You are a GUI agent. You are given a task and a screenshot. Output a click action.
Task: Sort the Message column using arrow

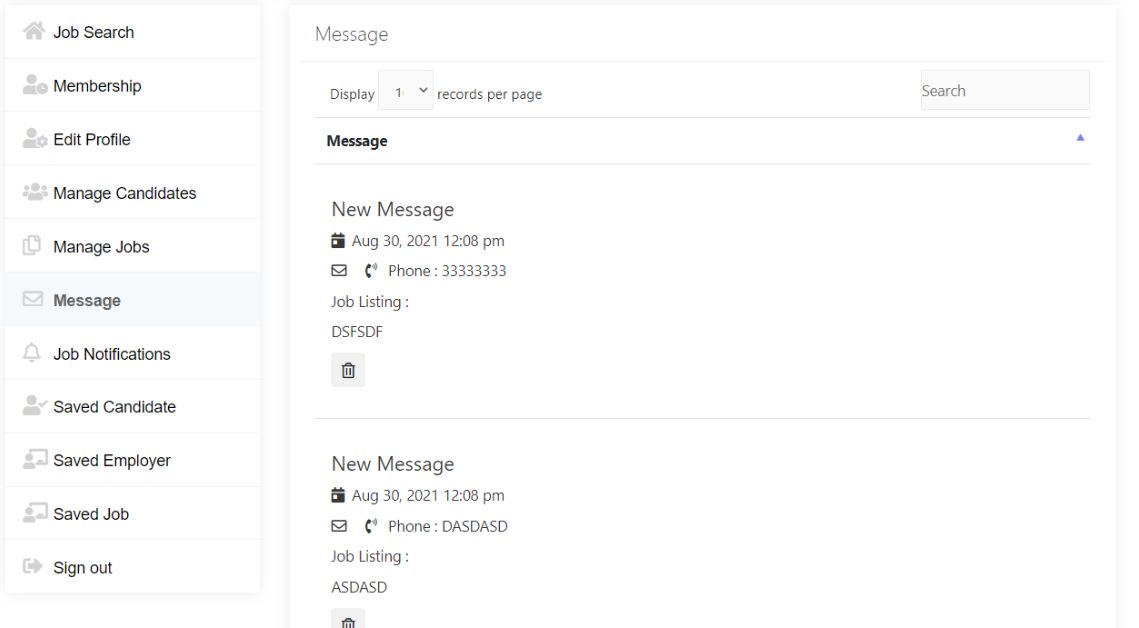pyautogui.click(x=1080, y=138)
